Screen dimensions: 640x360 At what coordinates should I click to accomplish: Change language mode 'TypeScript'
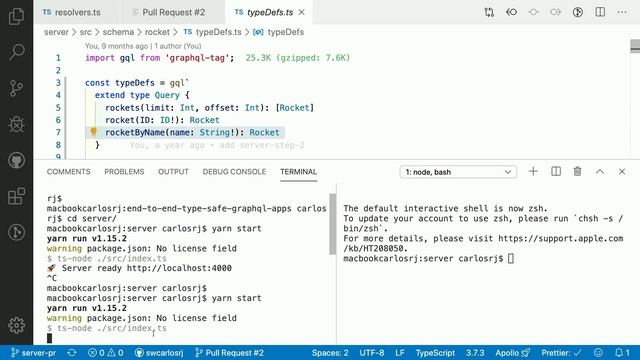coord(435,353)
